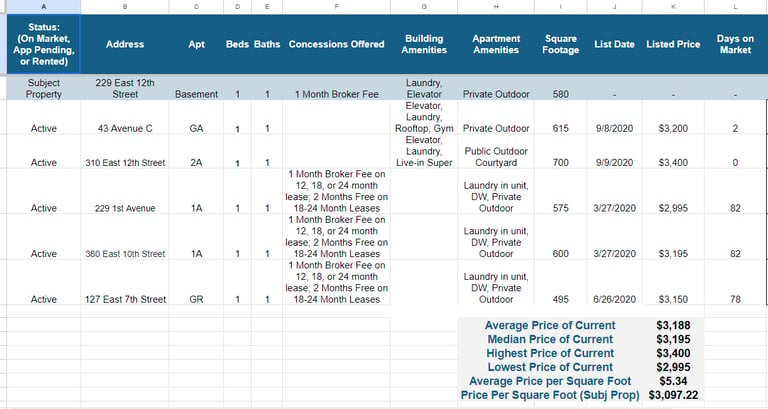Select the Days on Market header cell

[x=735, y=44]
